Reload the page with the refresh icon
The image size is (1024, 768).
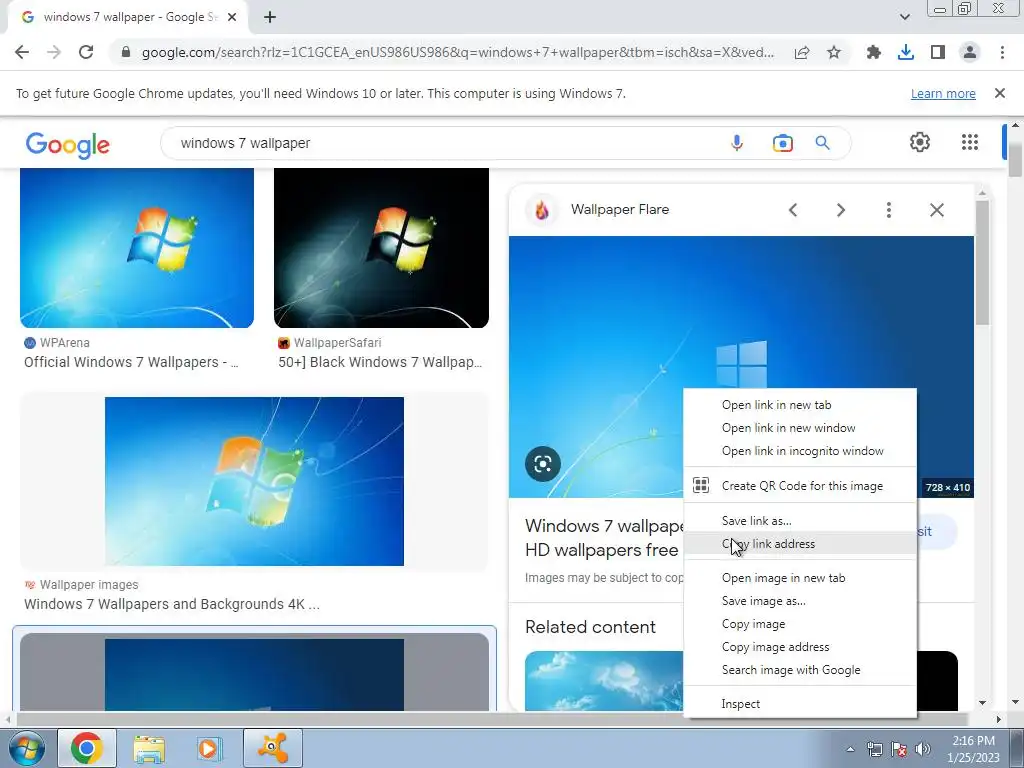coord(86,52)
